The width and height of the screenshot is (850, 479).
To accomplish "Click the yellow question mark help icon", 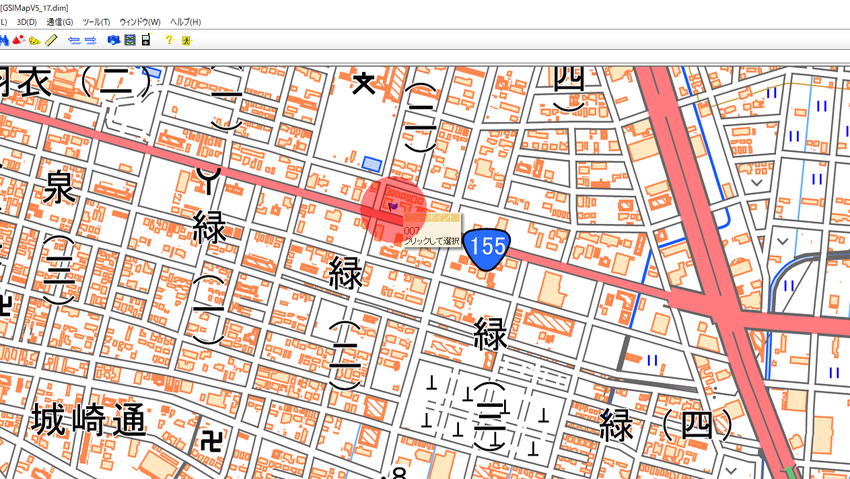I will pyautogui.click(x=169, y=40).
